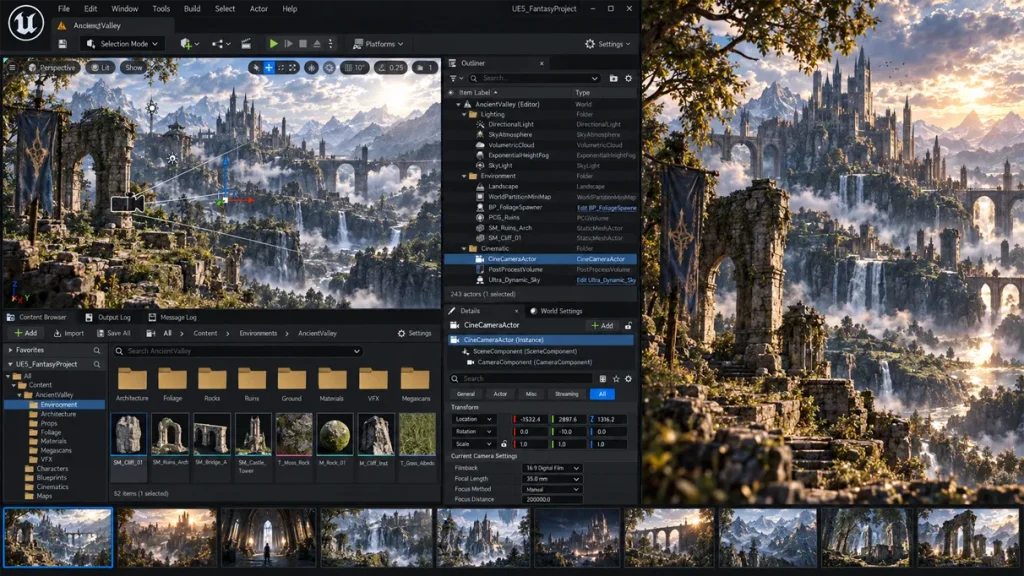Open the Edit BP_FoliageSpawner link
This screenshot has height=576, width=1024.
607,208
